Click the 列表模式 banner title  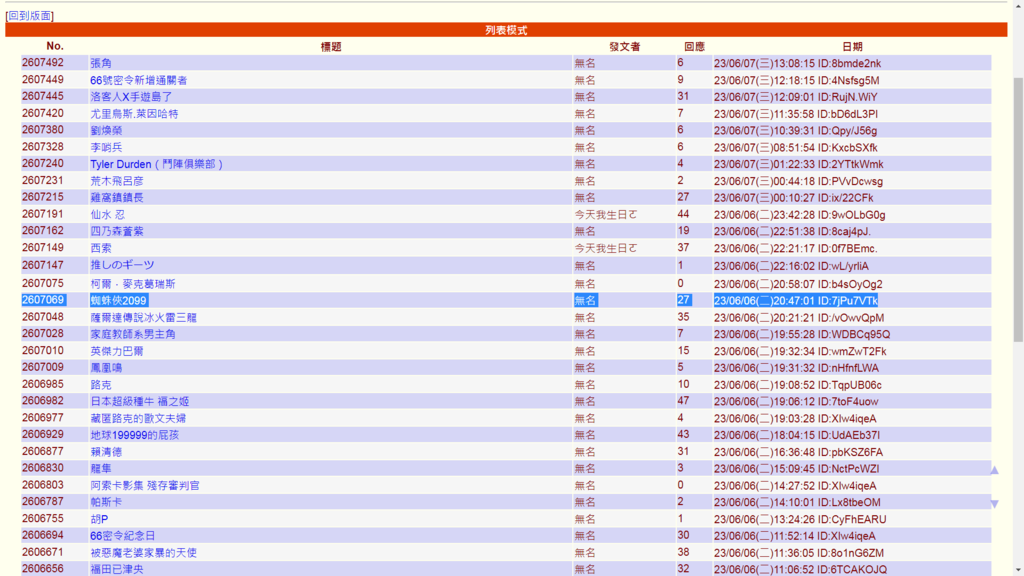click(506, 30)
